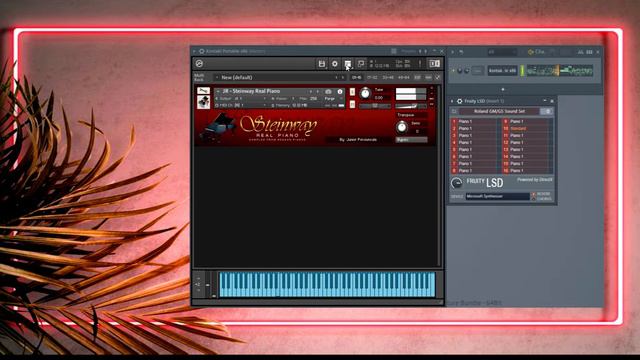This screenshot has height=360, width=640.
Task: Open the Presets selector in Kontakt title bar
Action: [408, 51]
